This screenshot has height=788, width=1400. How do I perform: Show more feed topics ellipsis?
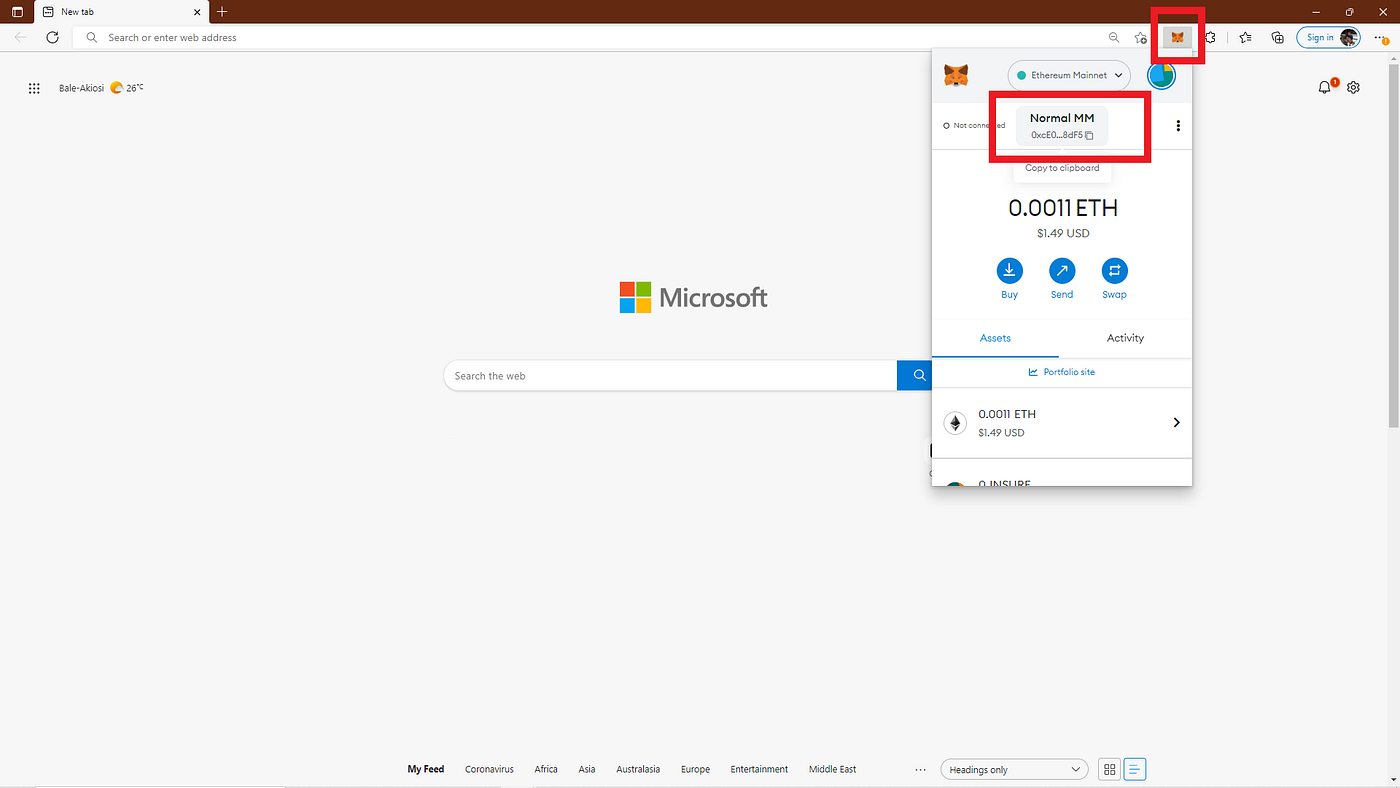coord(920,770)
